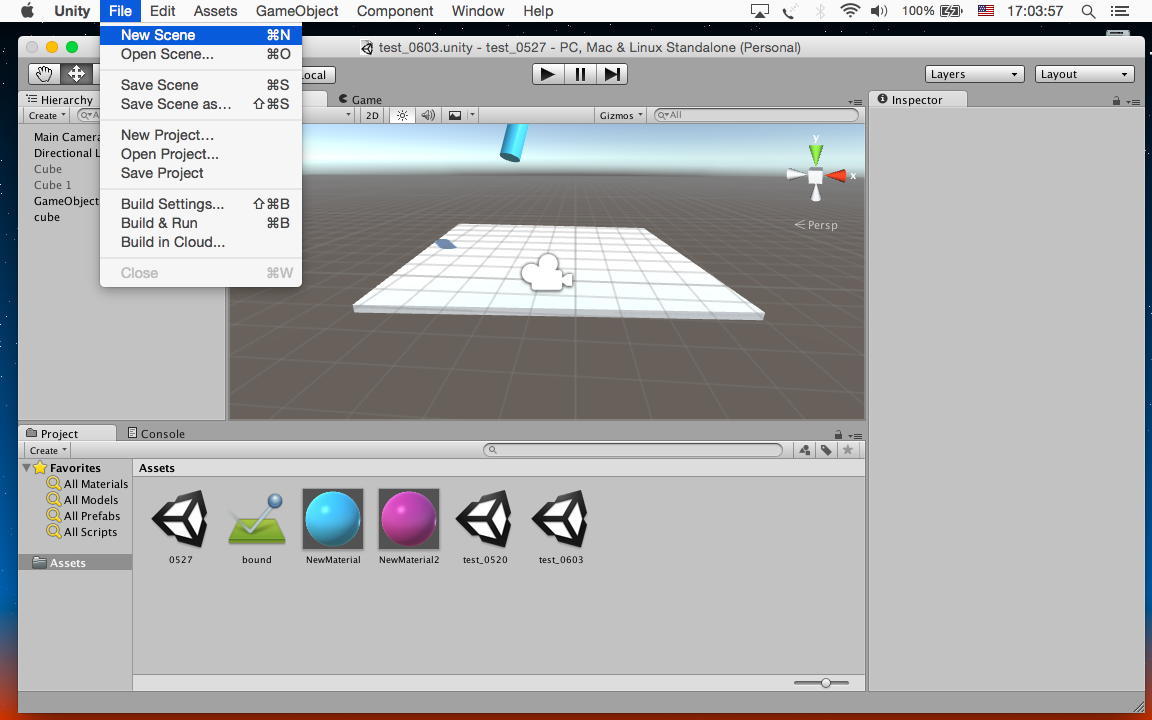Open the Component menu
This screenshot has height=720, width=1152.
(395, 11)
